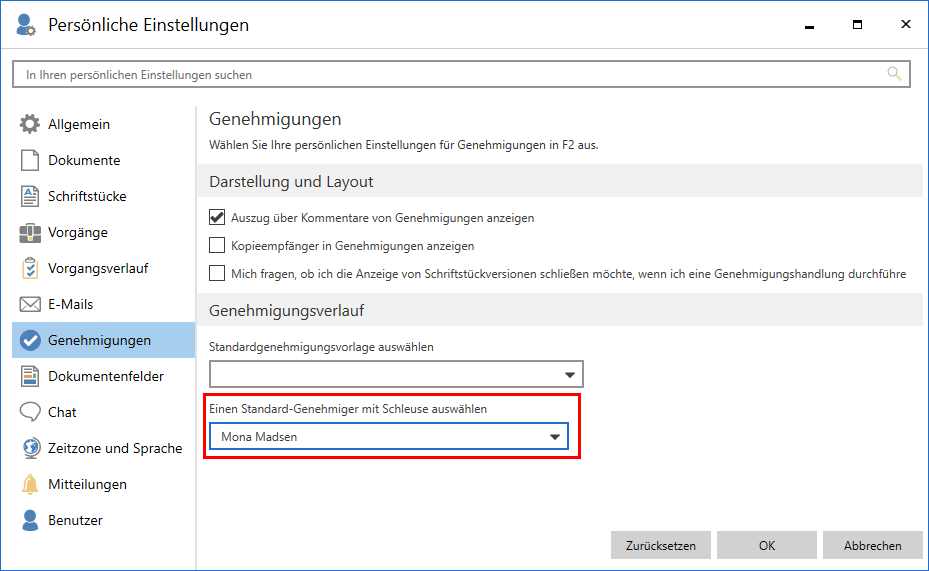Confirm settings with the OK button

[767, 546]
